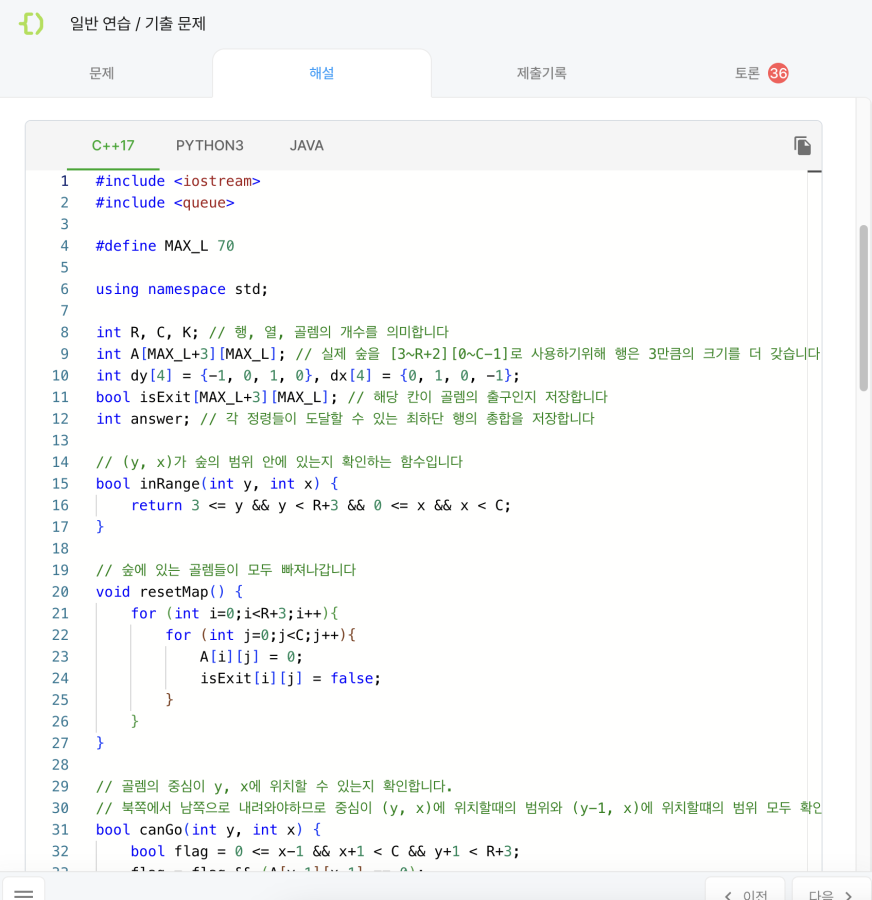Click the code editor minimap marker
872x900 pixels.
coord(814,172)
